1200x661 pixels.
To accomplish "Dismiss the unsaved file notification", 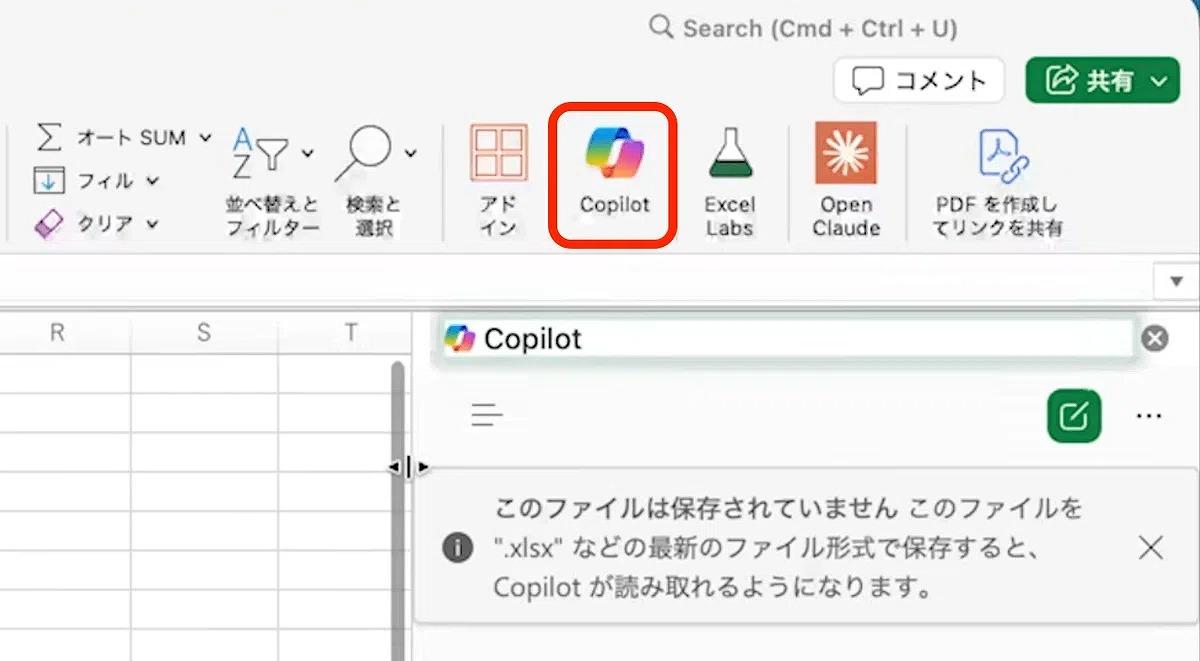I will coord(1151,547).
